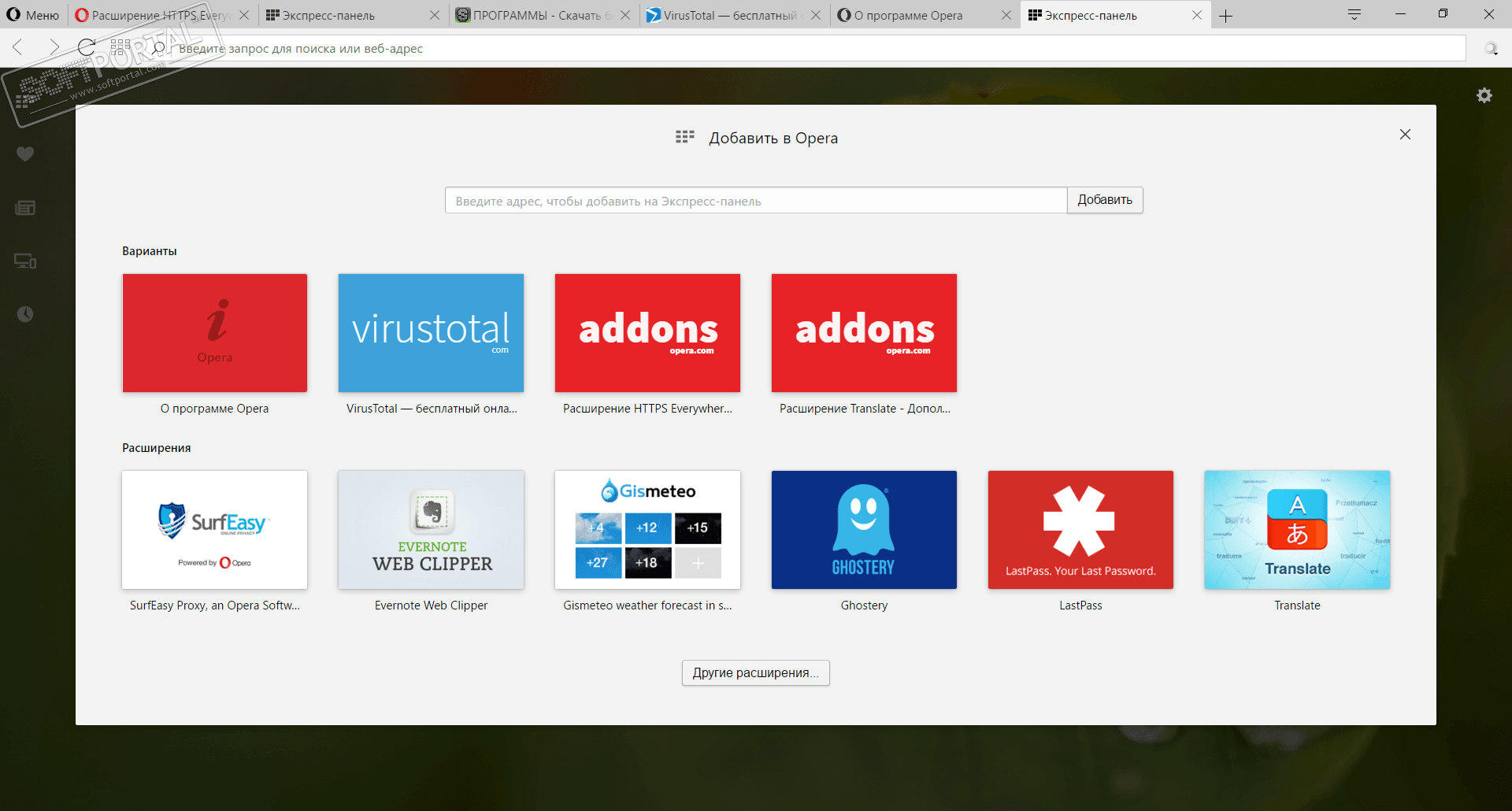Select the Translate addons tile
Image resolution: width=1512 pixels, height=811 pixels.
coord(864,333)
